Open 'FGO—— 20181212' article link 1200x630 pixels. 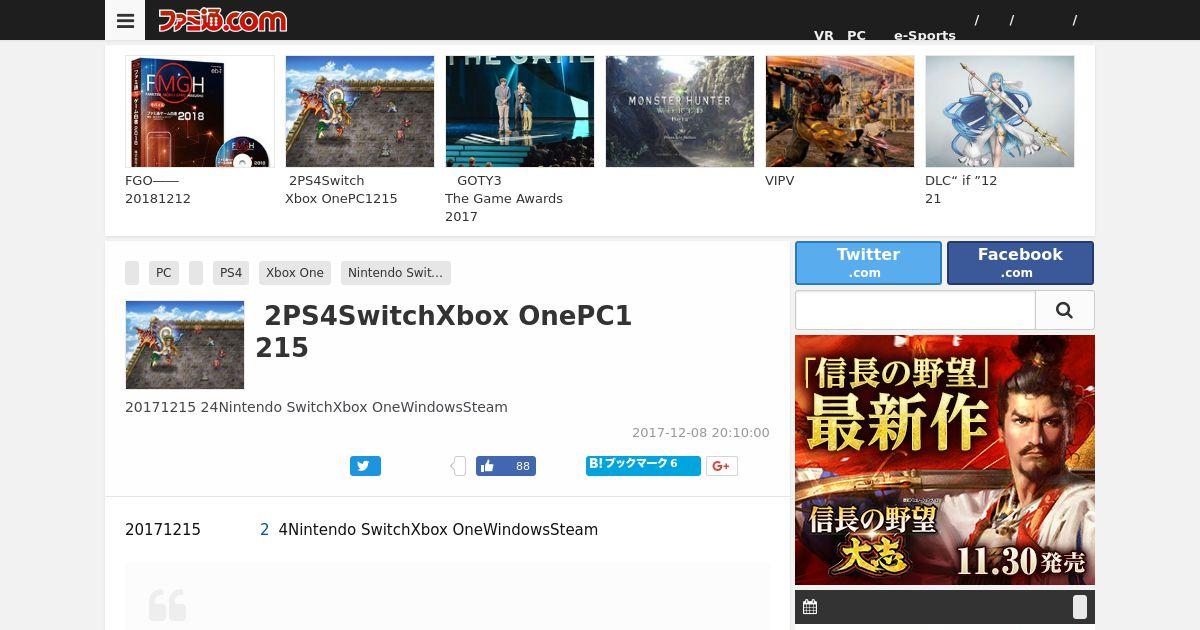[x=158, y=190]
